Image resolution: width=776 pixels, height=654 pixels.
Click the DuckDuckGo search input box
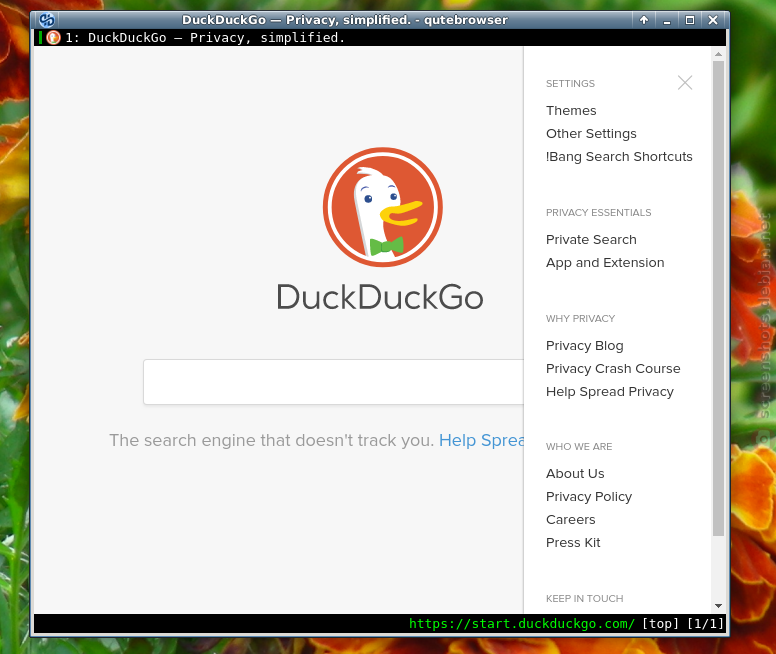(x=334, y=382)
